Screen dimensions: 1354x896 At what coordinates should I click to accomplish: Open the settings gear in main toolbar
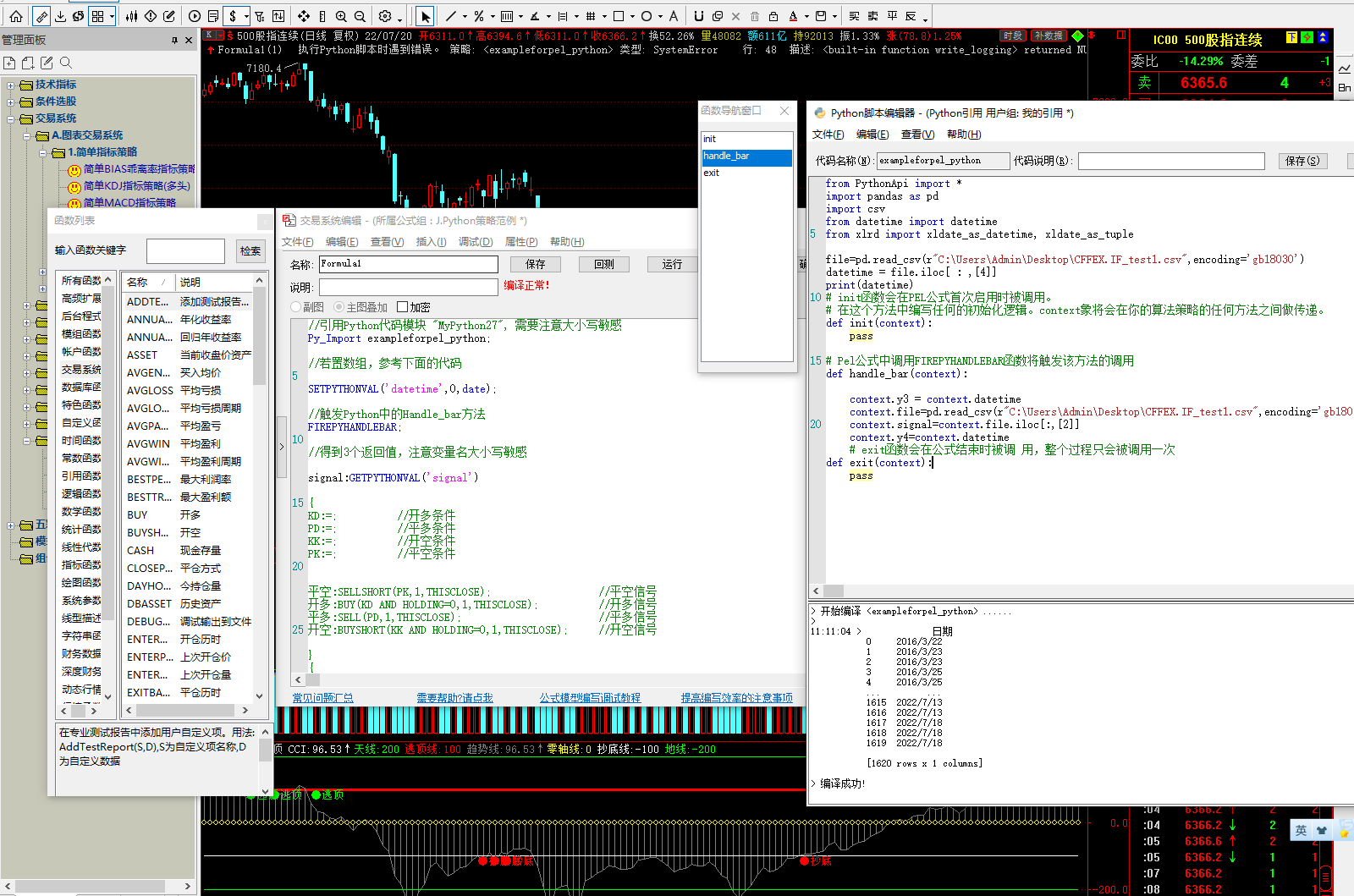click(x=386, y=16)
